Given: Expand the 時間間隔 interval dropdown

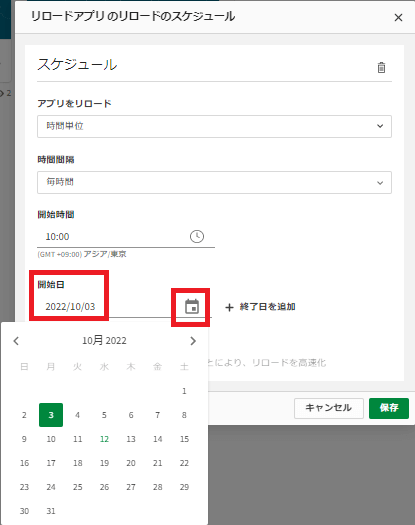Looking at the screenshot, I should point(214,182).
